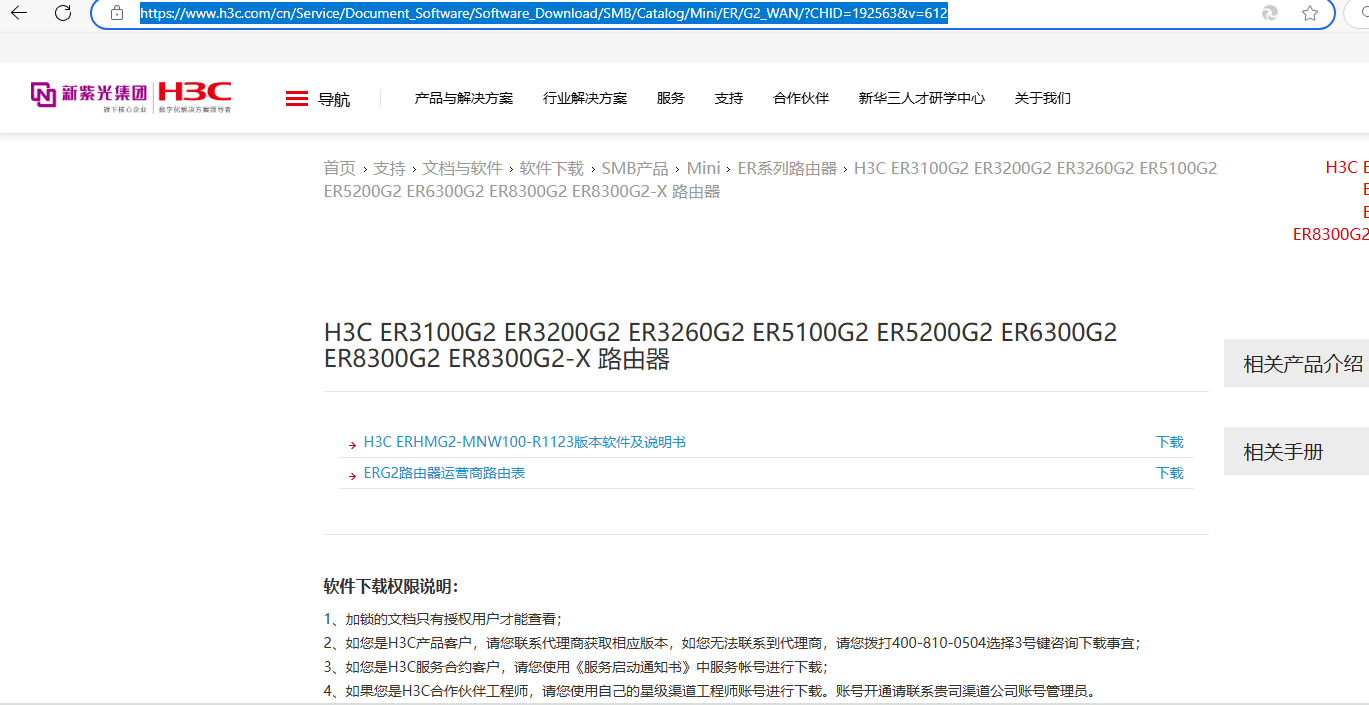Go to 支持 breadcrumb link
1369x705 pixels.
[x=389, y=168]
